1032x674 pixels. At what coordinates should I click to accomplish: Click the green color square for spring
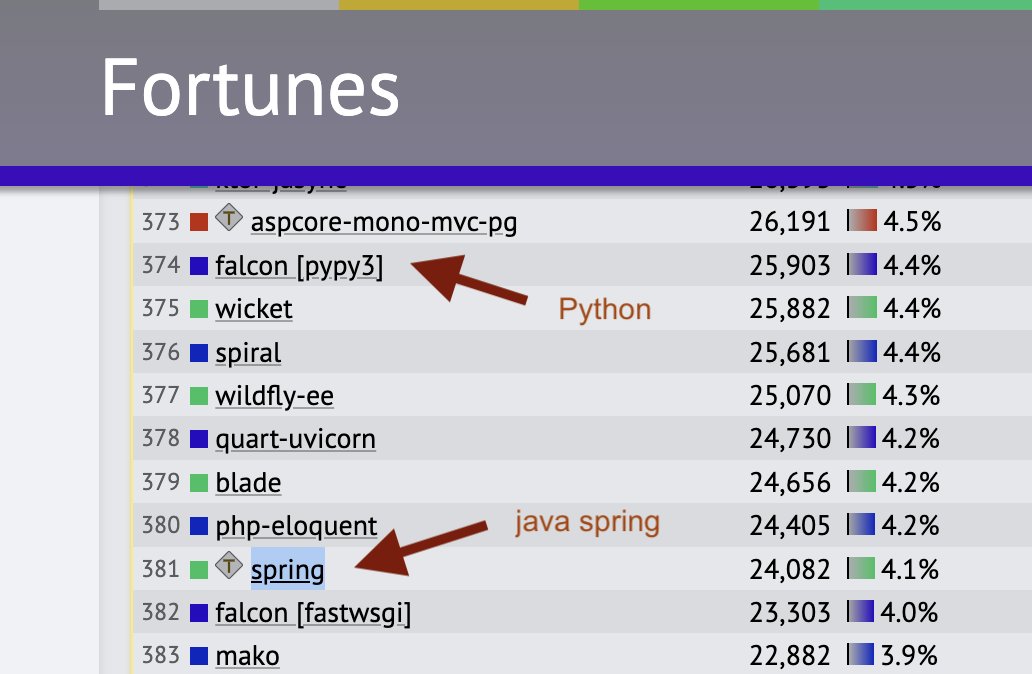(199, 569)
